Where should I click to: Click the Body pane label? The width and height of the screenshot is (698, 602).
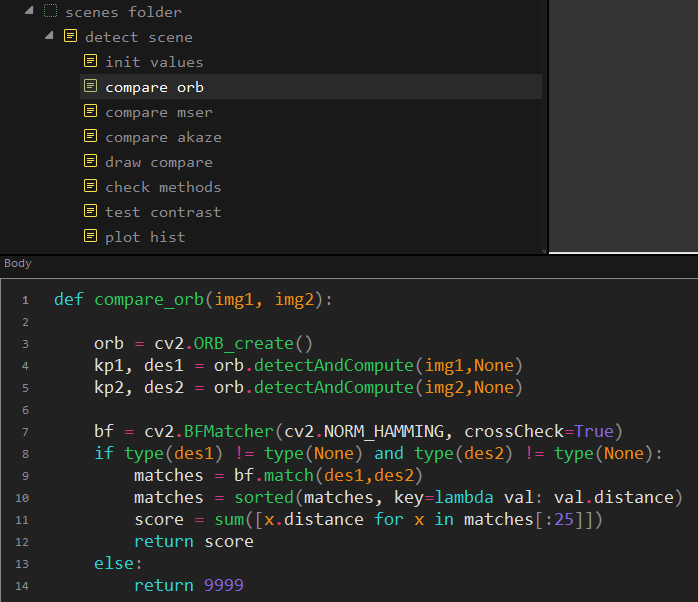(18, 263)
